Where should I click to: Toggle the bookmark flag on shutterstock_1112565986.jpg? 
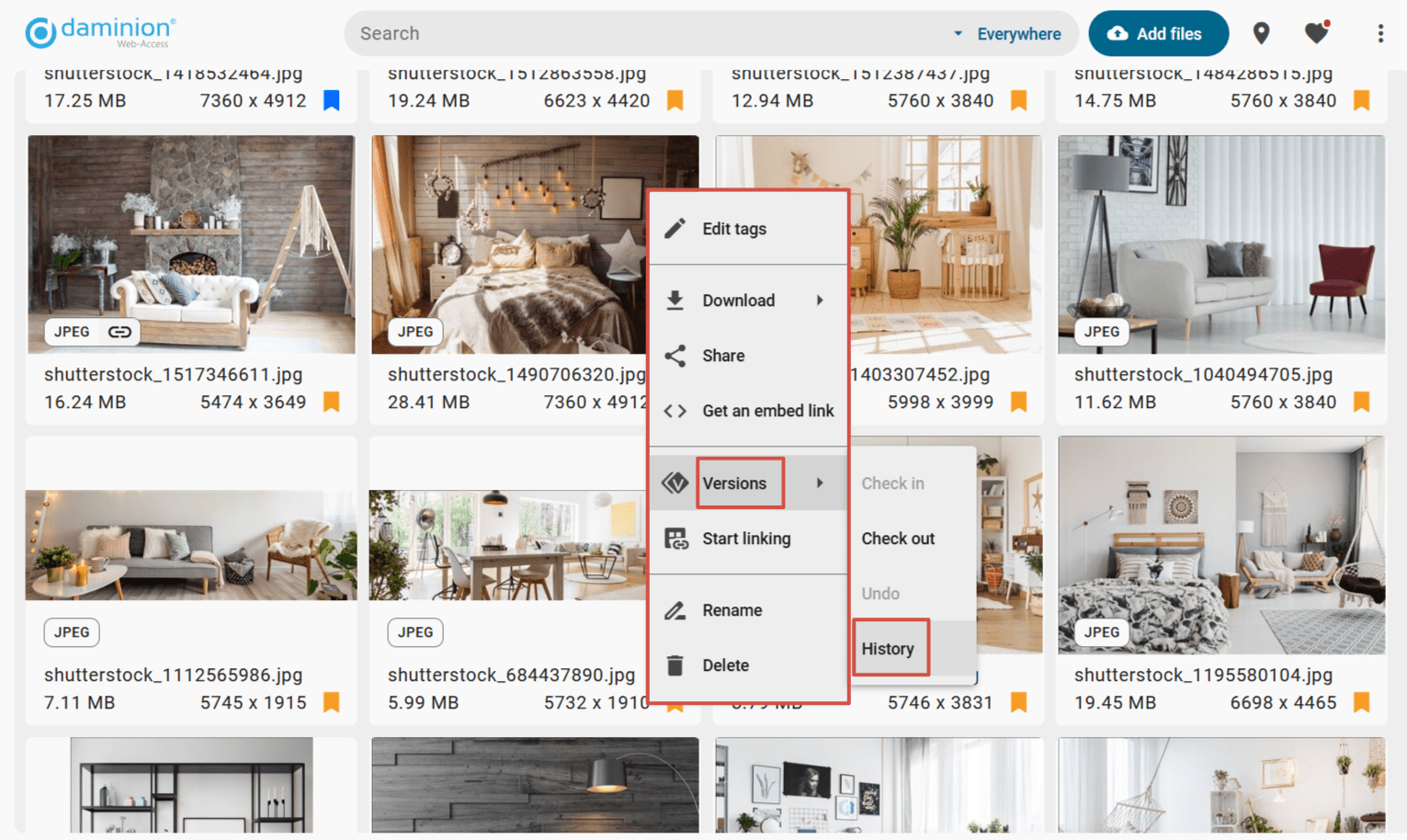pyautogui.click(x=331, y=701)
